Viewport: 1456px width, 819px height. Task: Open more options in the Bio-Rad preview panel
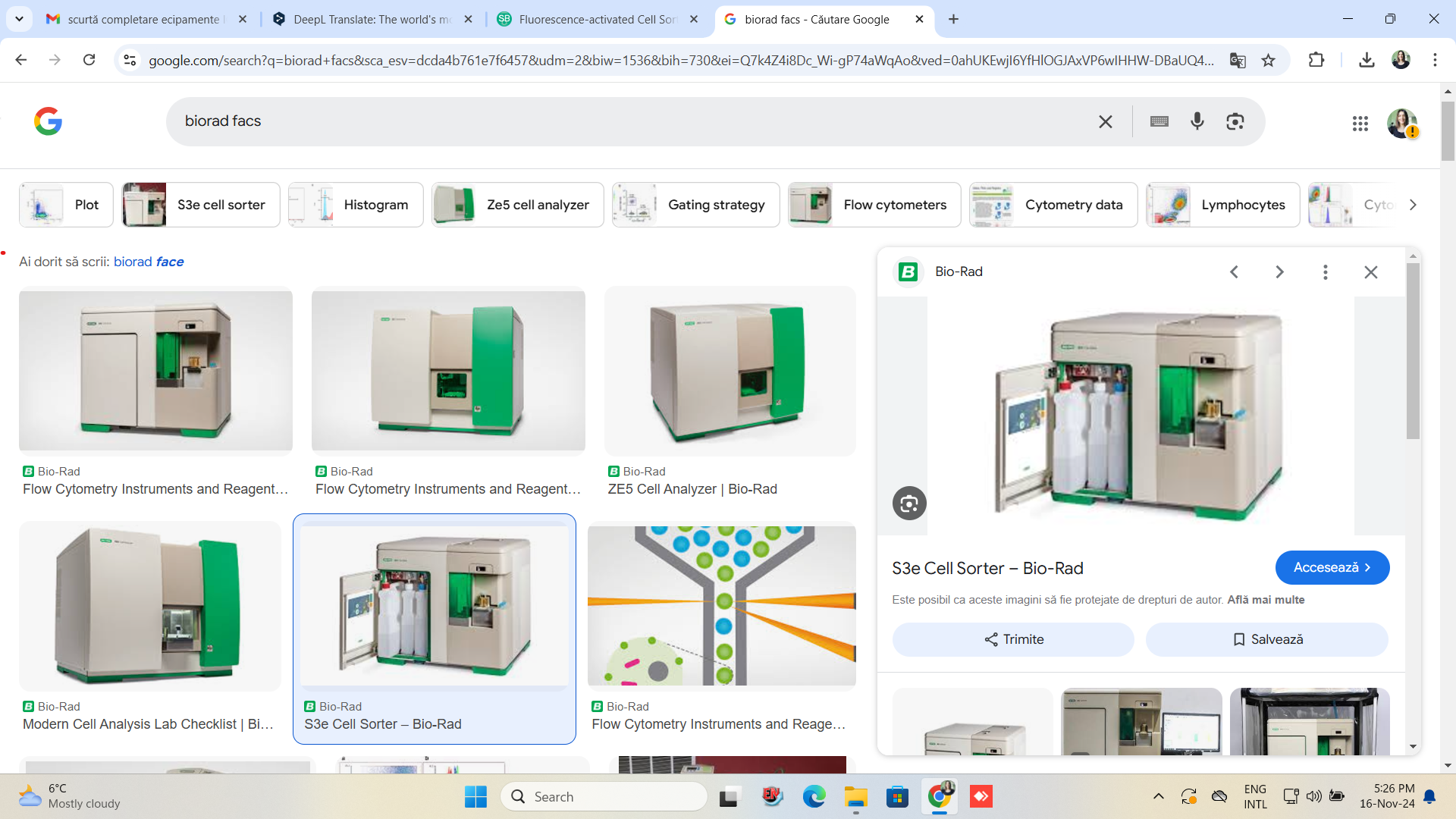(x=1326, y=271)
